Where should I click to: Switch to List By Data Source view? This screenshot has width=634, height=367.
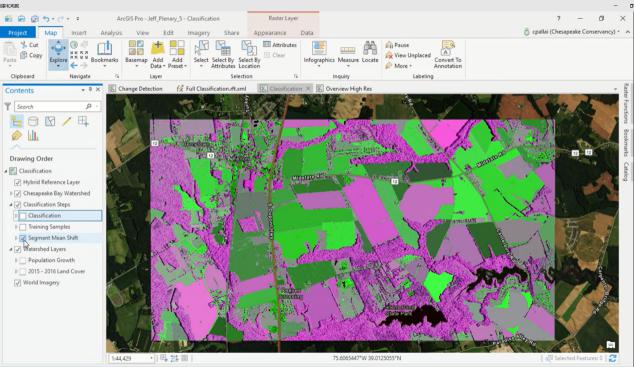[x=33, y=121]
